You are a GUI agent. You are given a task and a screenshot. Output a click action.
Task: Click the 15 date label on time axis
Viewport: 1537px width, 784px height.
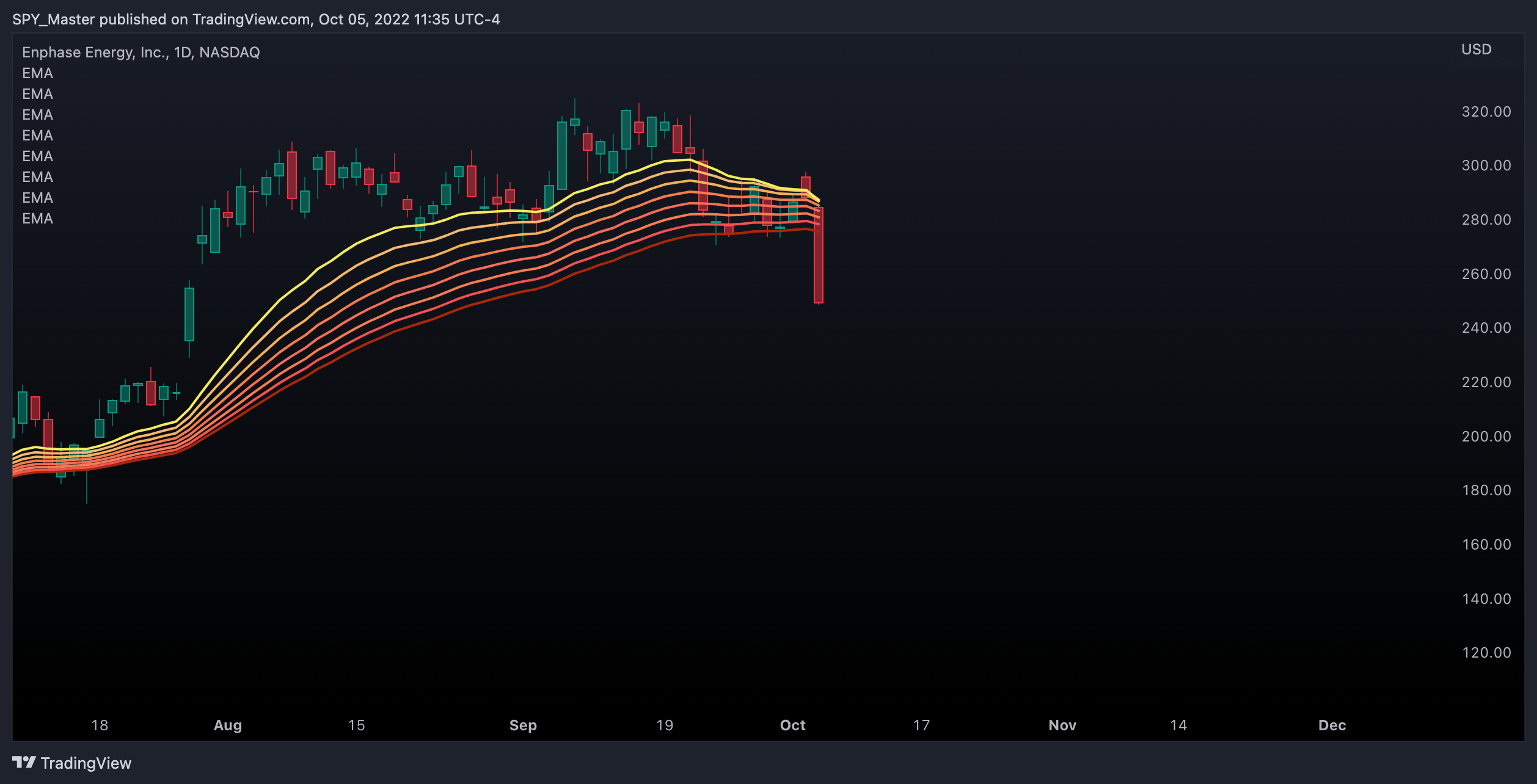356,725
